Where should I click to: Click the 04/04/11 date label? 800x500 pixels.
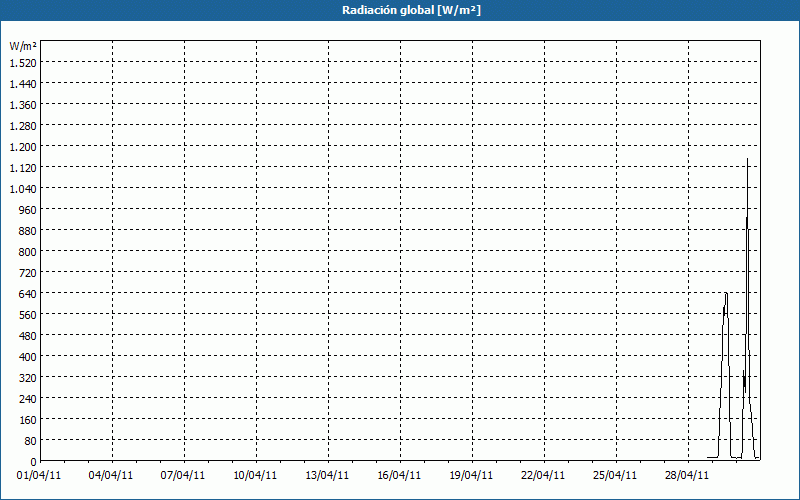click(111, 475)
